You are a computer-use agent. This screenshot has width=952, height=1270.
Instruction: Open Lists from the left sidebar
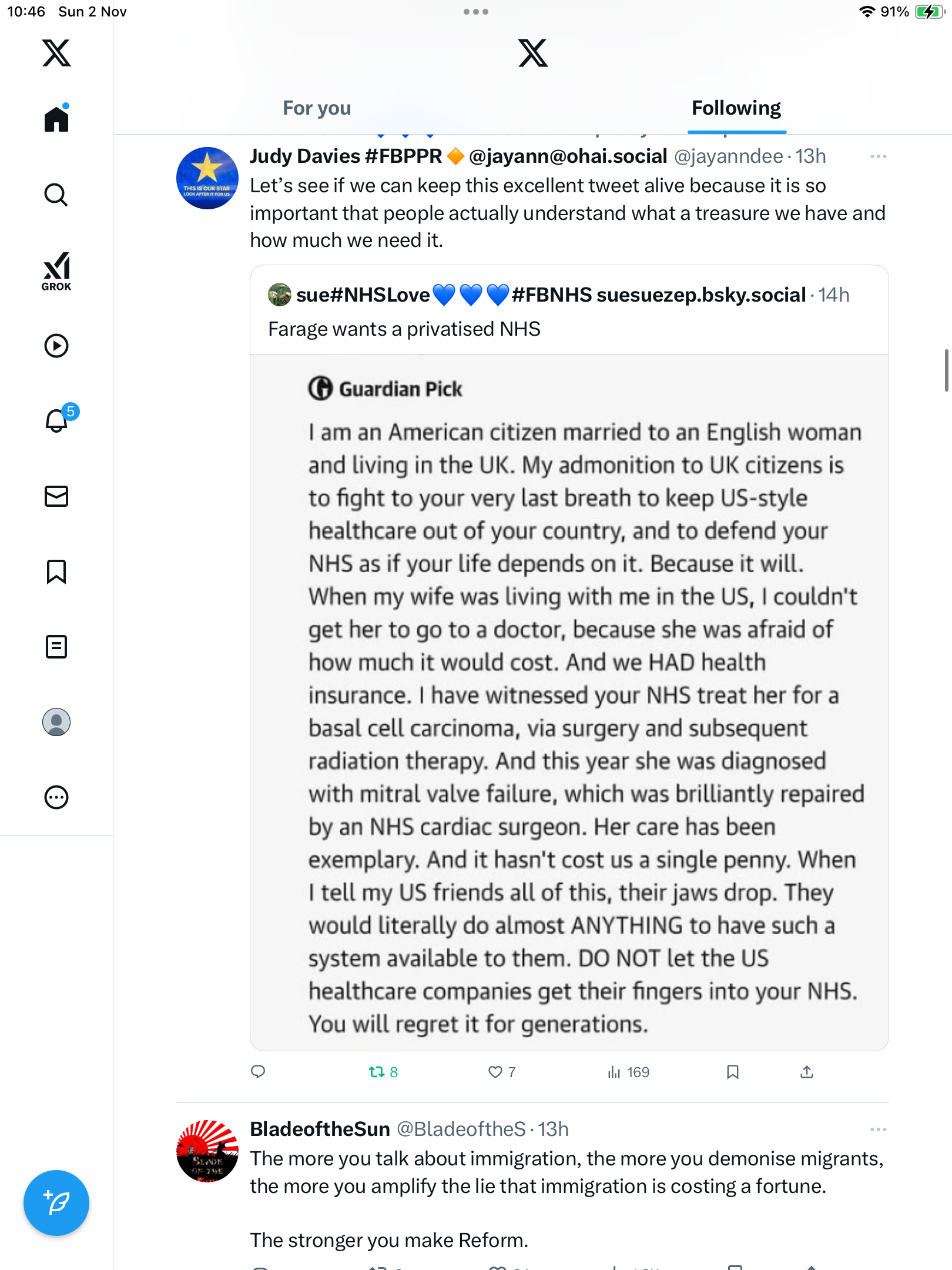pyautogui.click(x=56, y=647)
